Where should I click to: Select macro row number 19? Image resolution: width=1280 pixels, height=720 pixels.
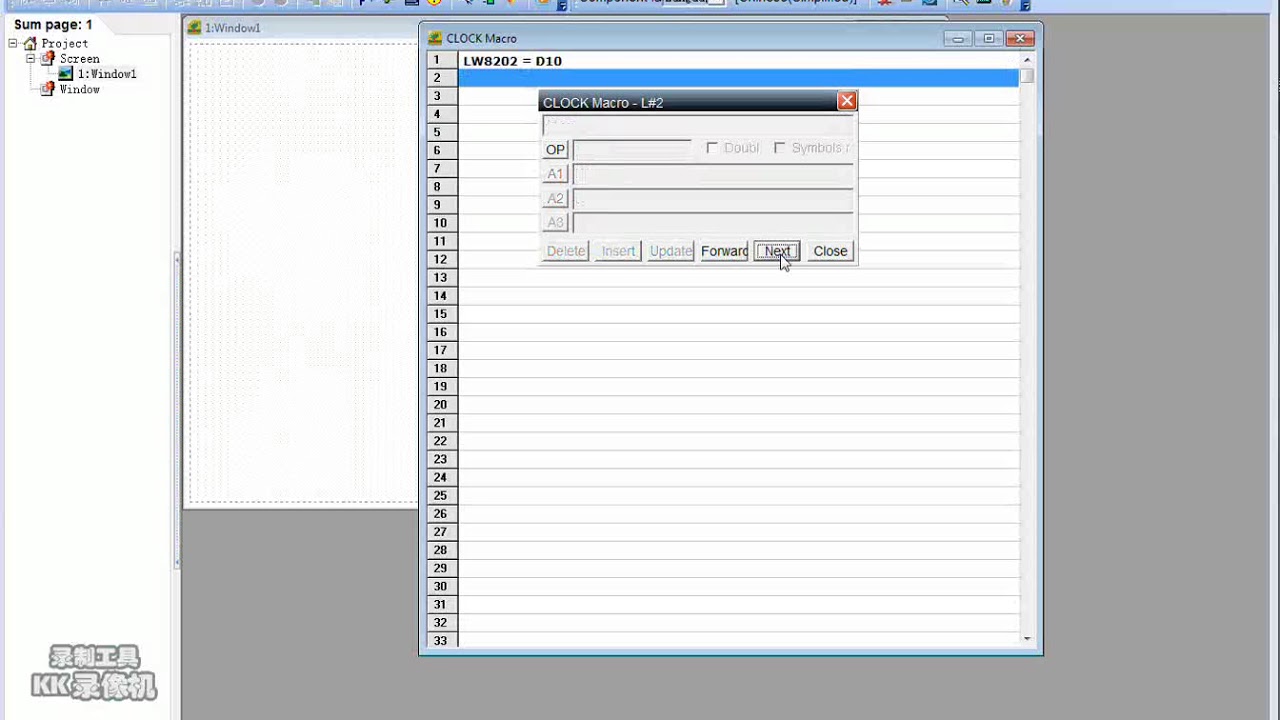440,386
